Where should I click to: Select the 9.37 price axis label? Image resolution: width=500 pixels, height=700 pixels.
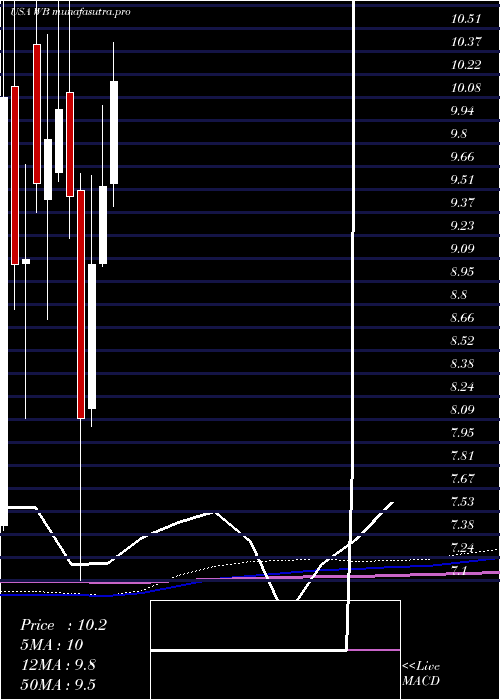[463, 203]
